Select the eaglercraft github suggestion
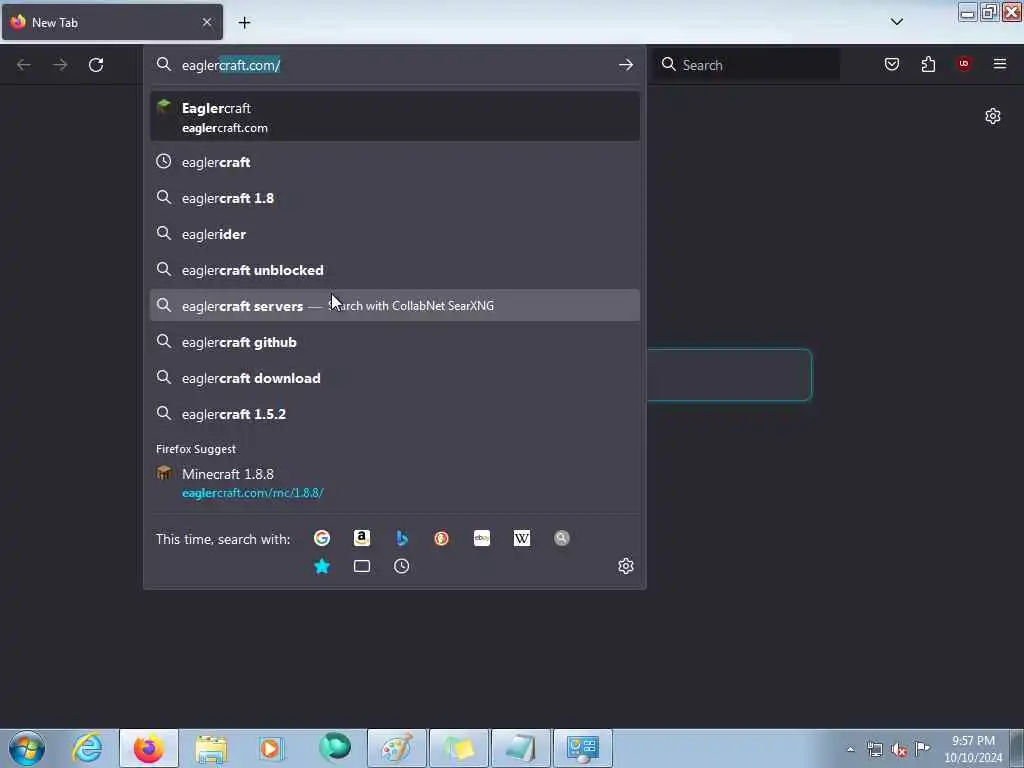 394,342
